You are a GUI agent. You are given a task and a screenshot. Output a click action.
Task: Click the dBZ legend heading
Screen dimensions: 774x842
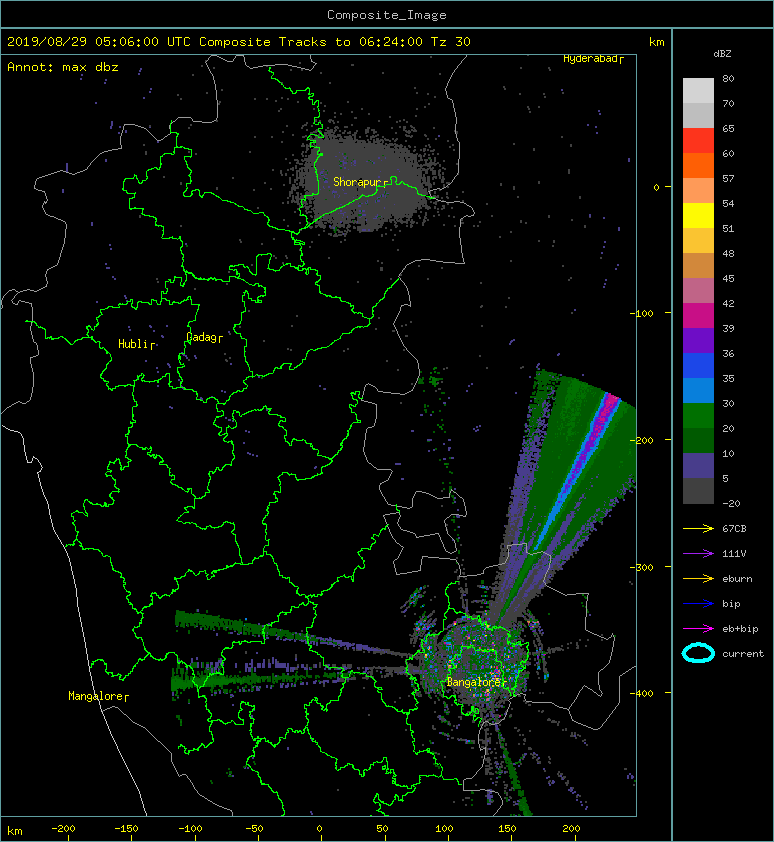722,54
